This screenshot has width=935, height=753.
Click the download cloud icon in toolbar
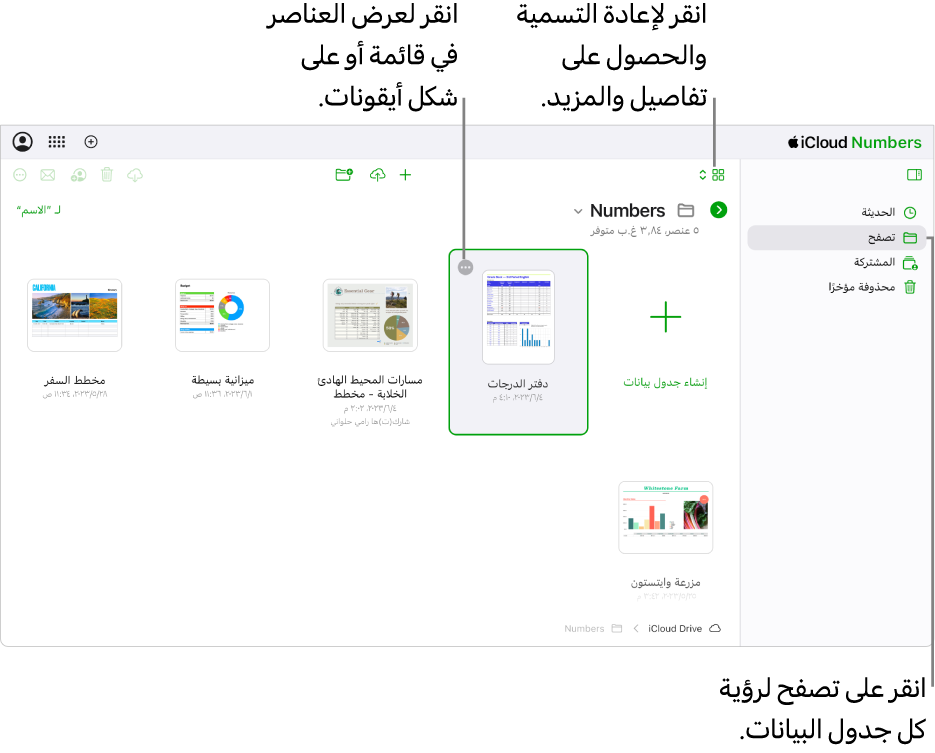[135, 175]
